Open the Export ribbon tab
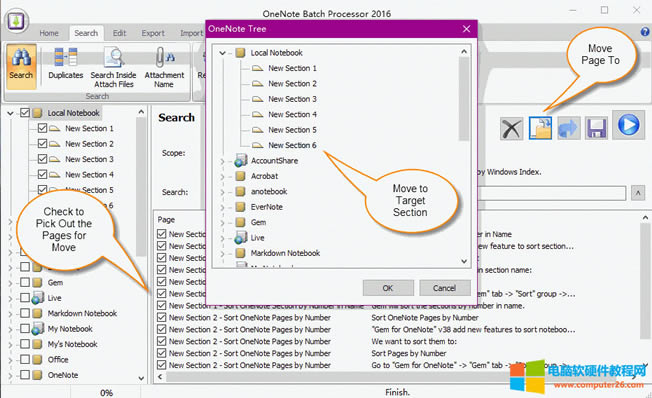 [153, 33]
